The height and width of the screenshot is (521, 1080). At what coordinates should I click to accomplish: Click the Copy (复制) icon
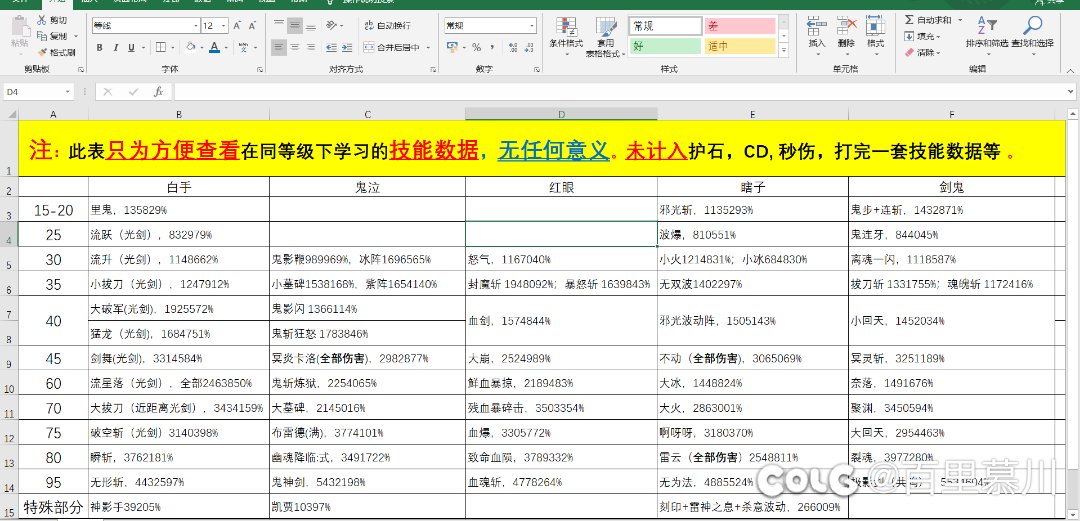(42, 36)
